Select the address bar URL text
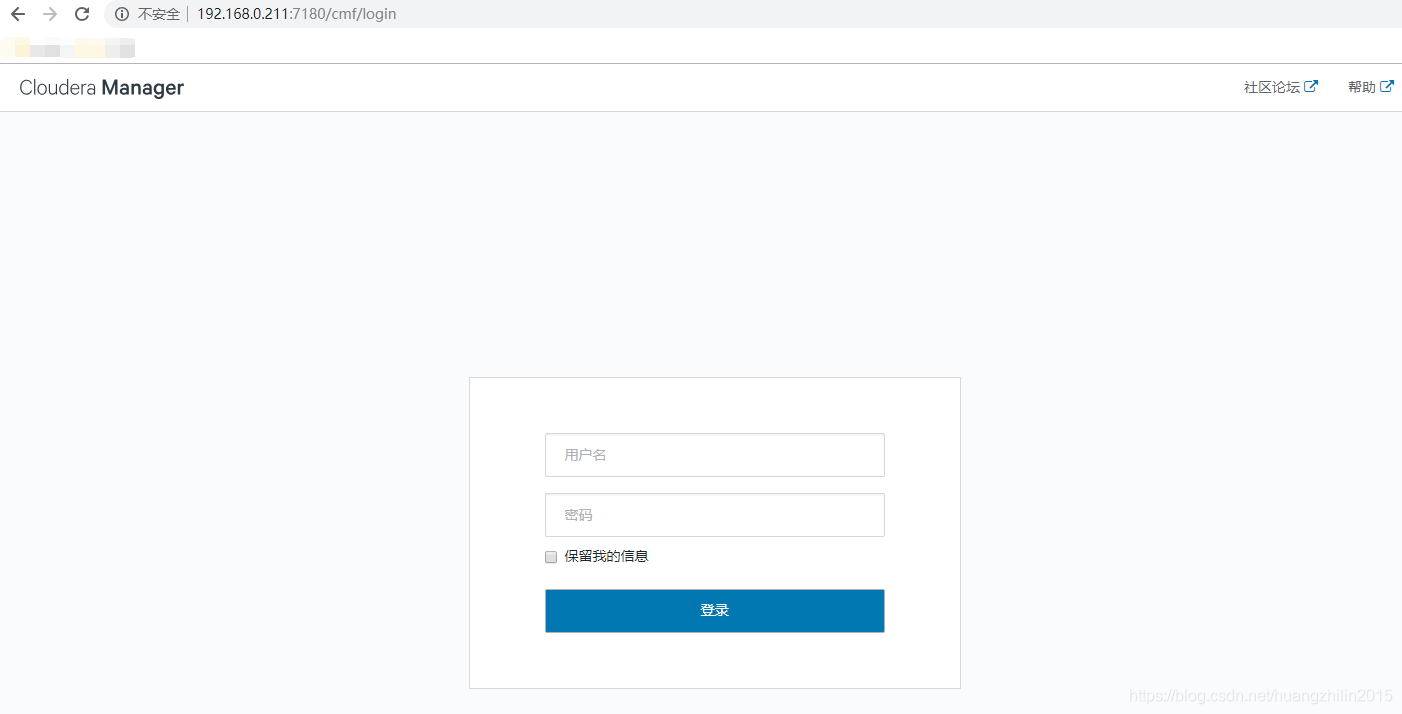1402x714 pixels. pyautogui.click(x=296, y=14)
